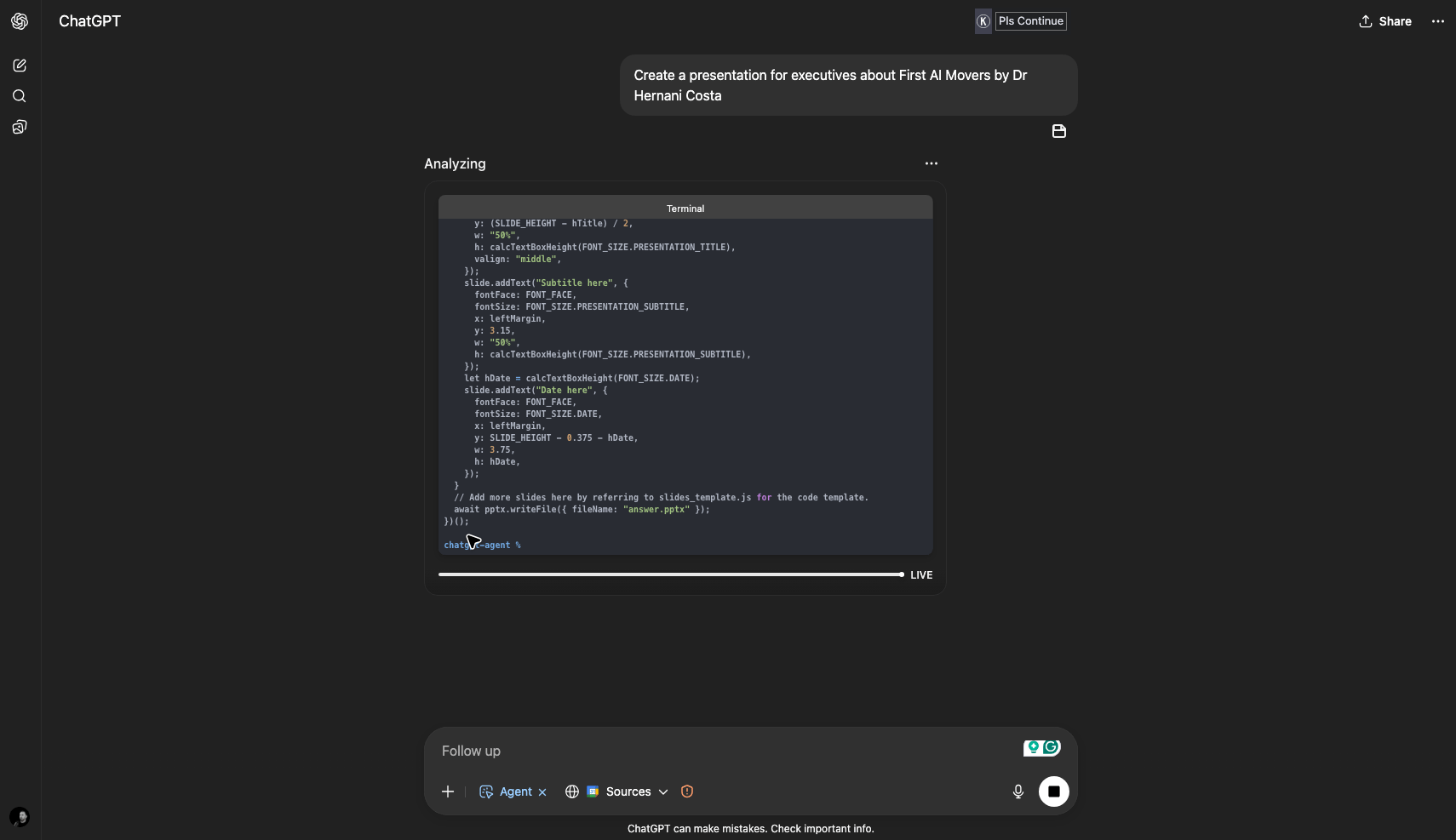This screenshot has width=1456, height=840.
Task: Click the slider handle at the LIVE end
Action: point(901,574)
